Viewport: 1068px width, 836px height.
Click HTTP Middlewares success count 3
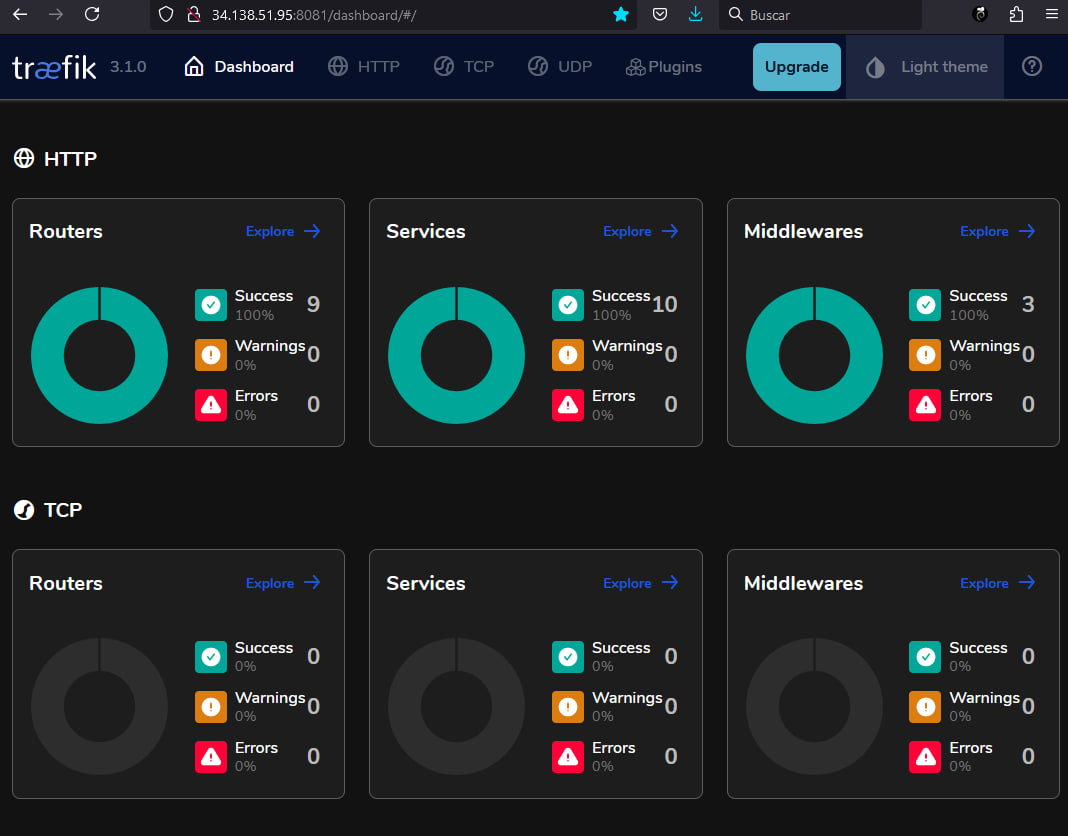1028,304
